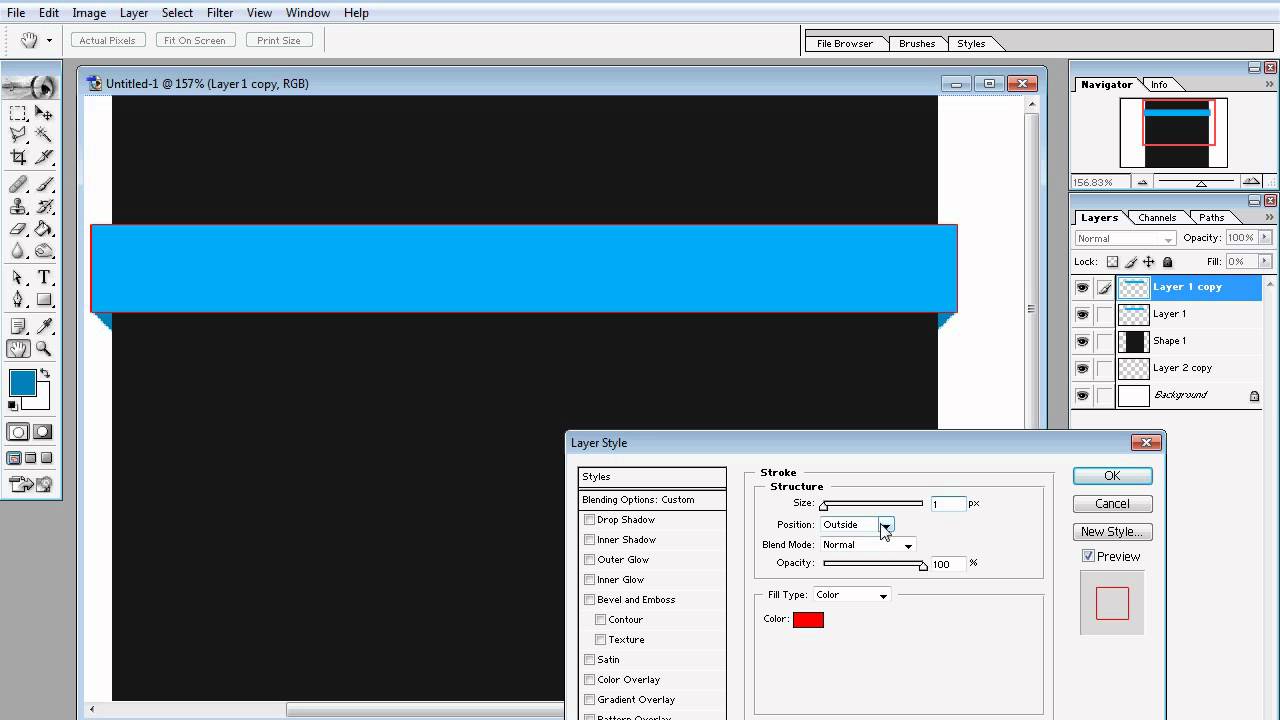This screenshot has width=1280, height=720.
Task: Select the Path Selection arrow tool
Action: click(x=18, y=278)
